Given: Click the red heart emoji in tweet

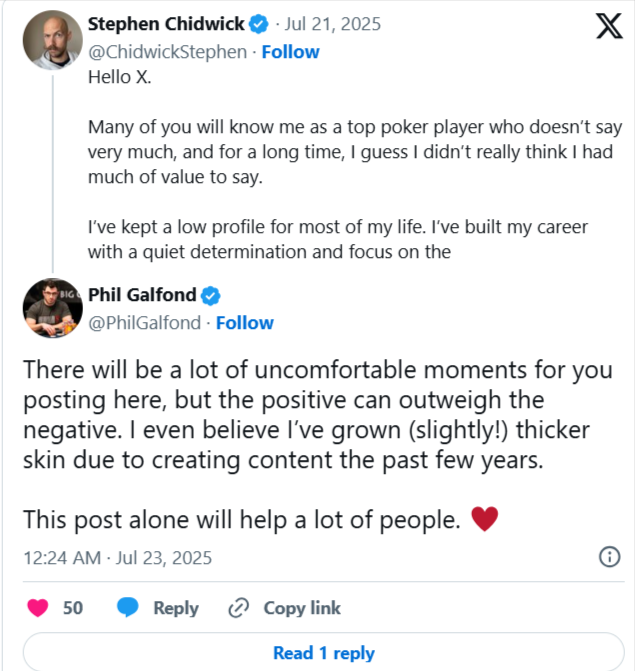Looking at the screenshot, I should (484, 519).
